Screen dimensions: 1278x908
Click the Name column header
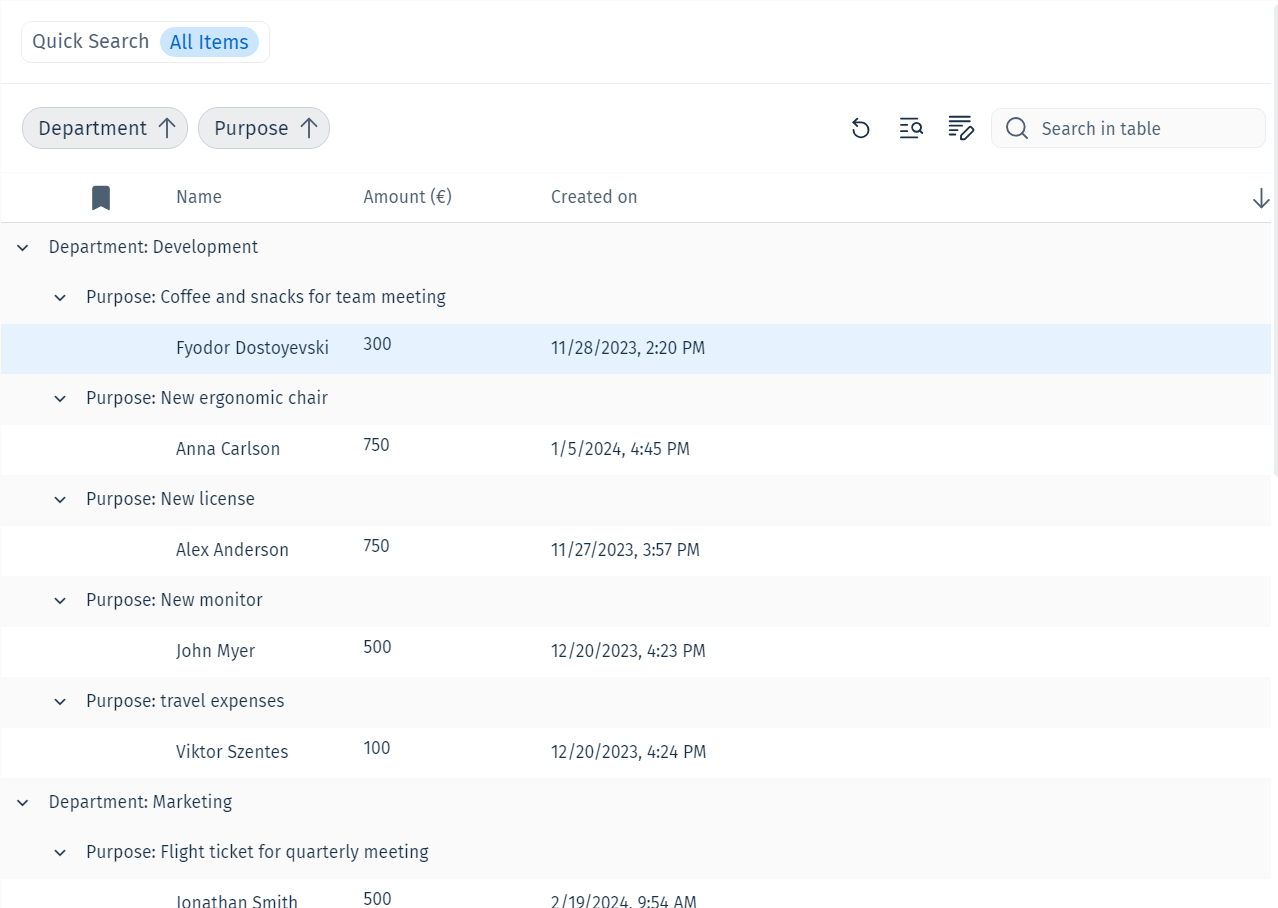click(x=199, y=197)
